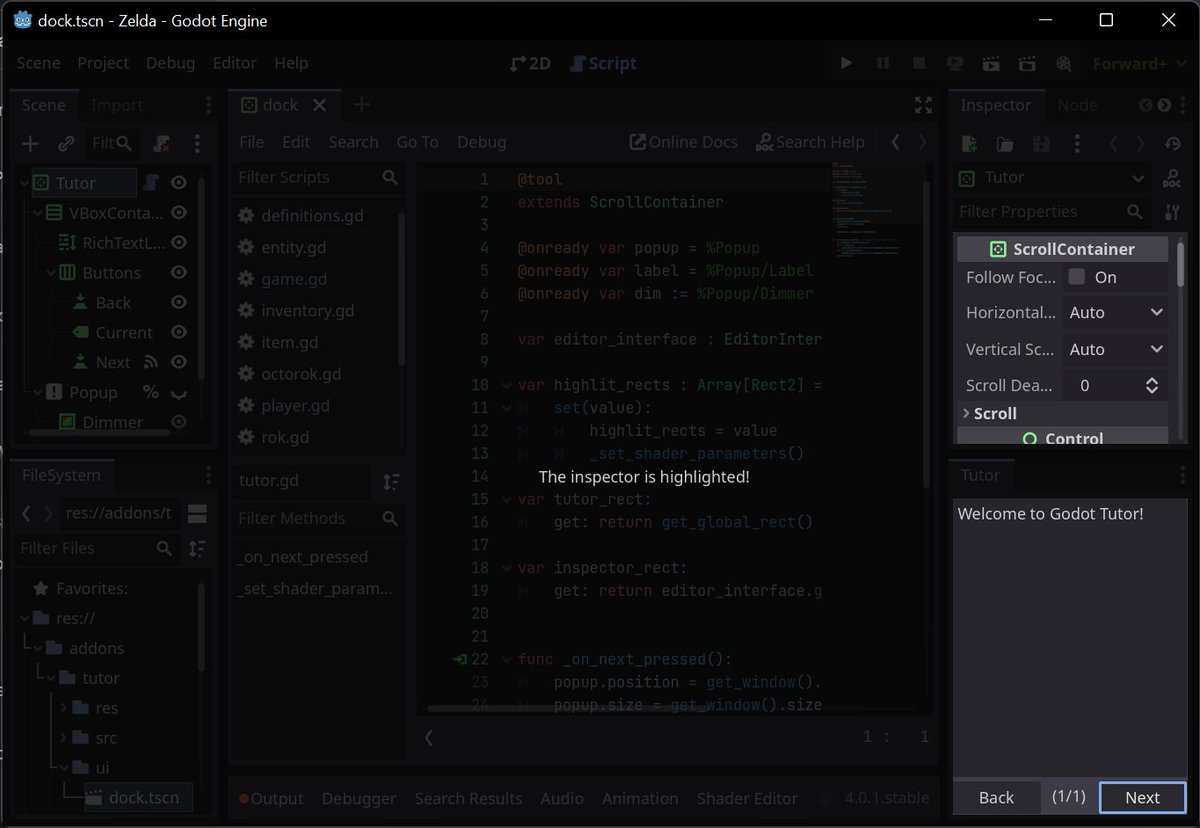Fold code at line 10 highlit_rects
Image resolution: width=1200 pixels, height=828 pixels.
pos(506,385)
